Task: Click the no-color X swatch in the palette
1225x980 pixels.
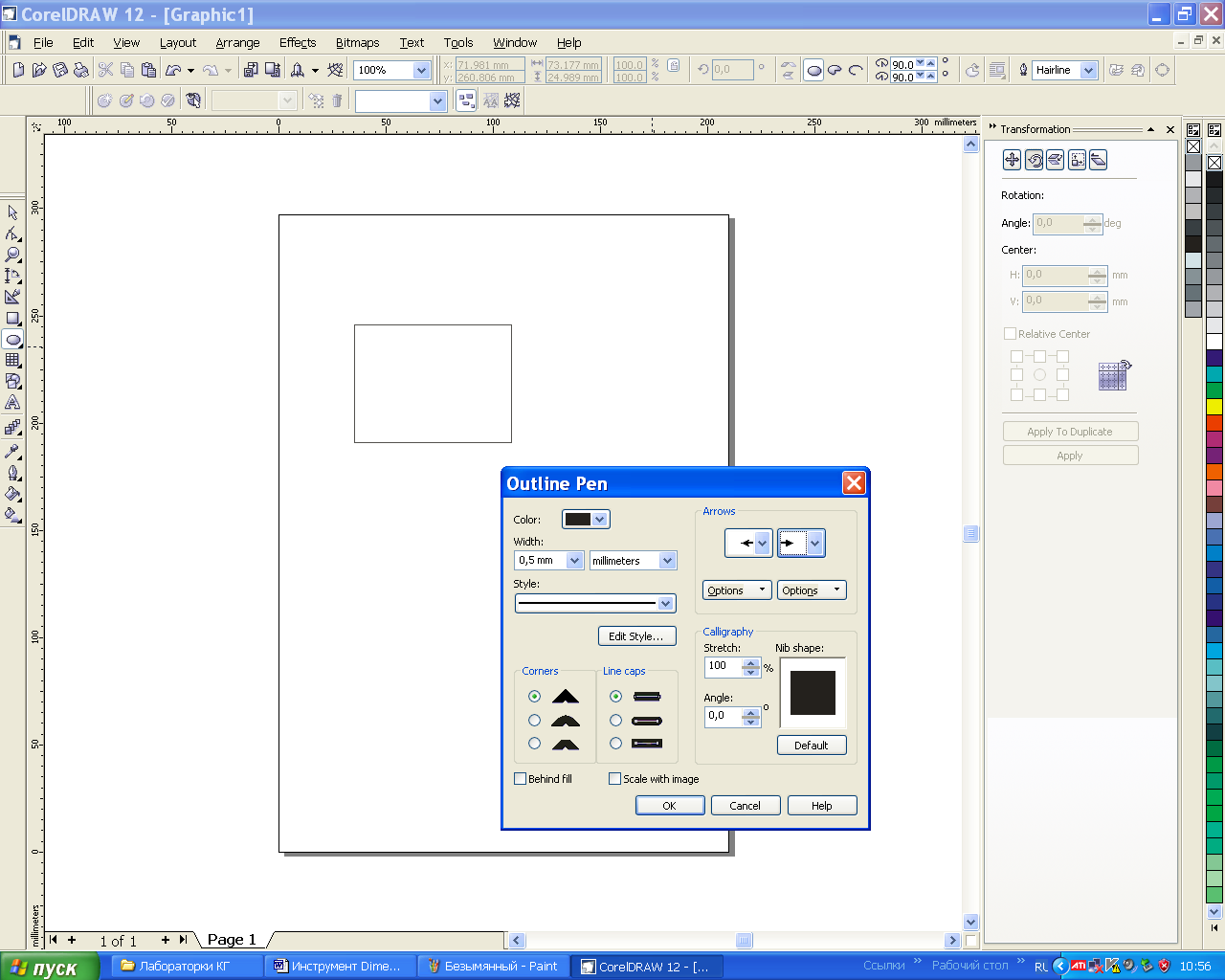Action: click(1214, 163)
